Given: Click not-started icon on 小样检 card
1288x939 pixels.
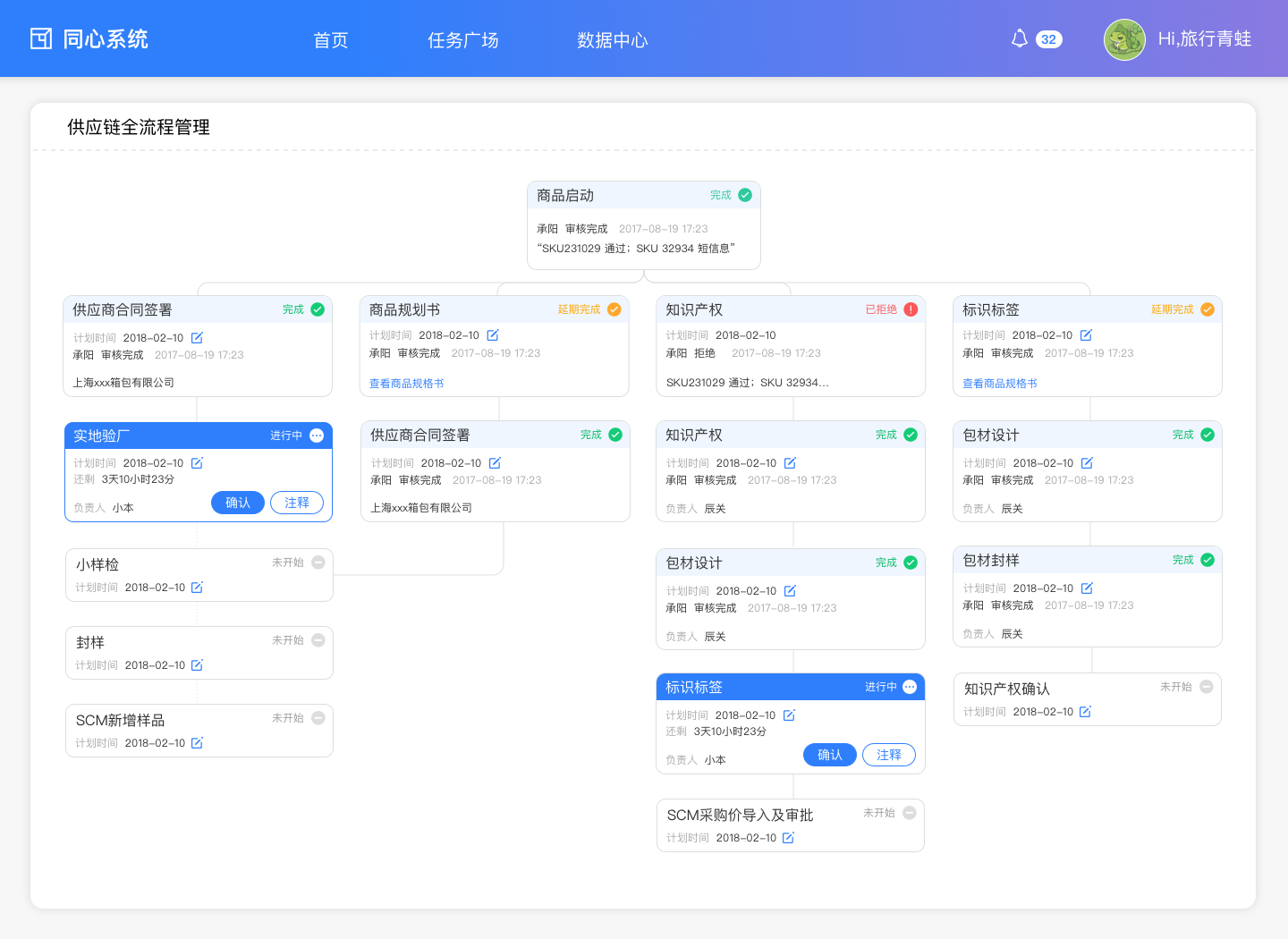Looking at the screenshot, I should [318, 563].
